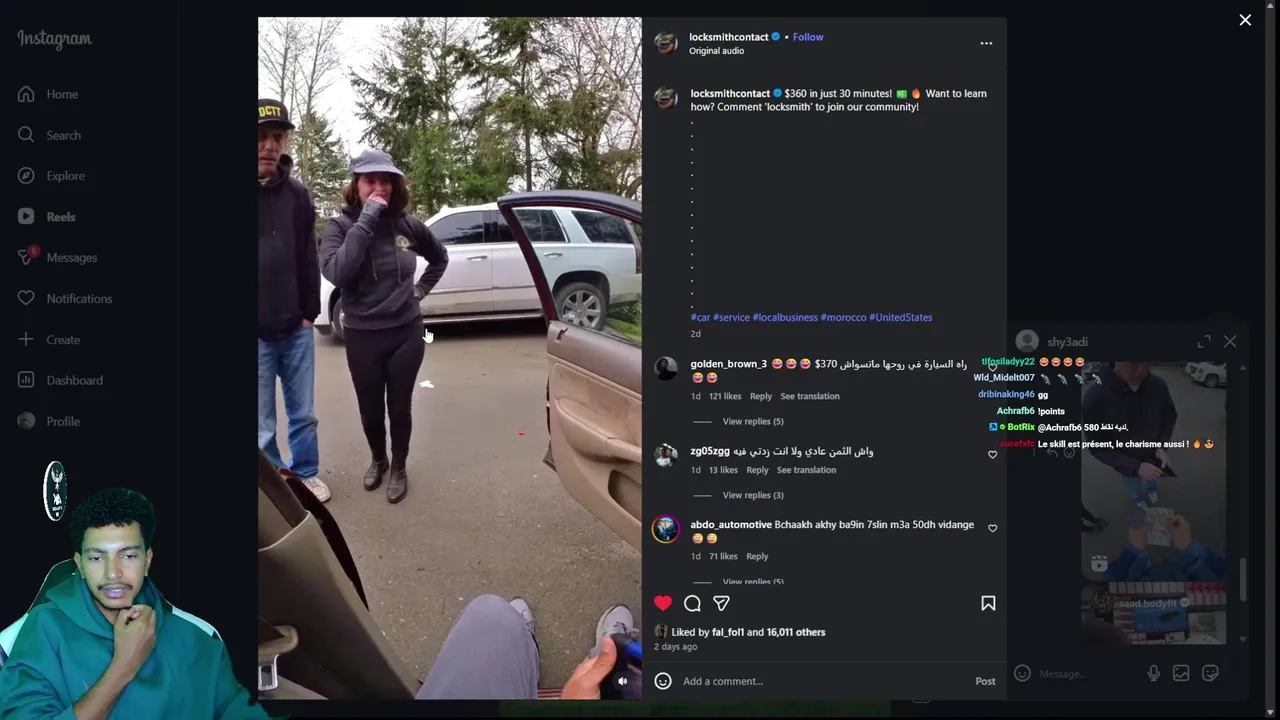Click the scrollbar in shy3adi chat

[x=1243, y=580]
